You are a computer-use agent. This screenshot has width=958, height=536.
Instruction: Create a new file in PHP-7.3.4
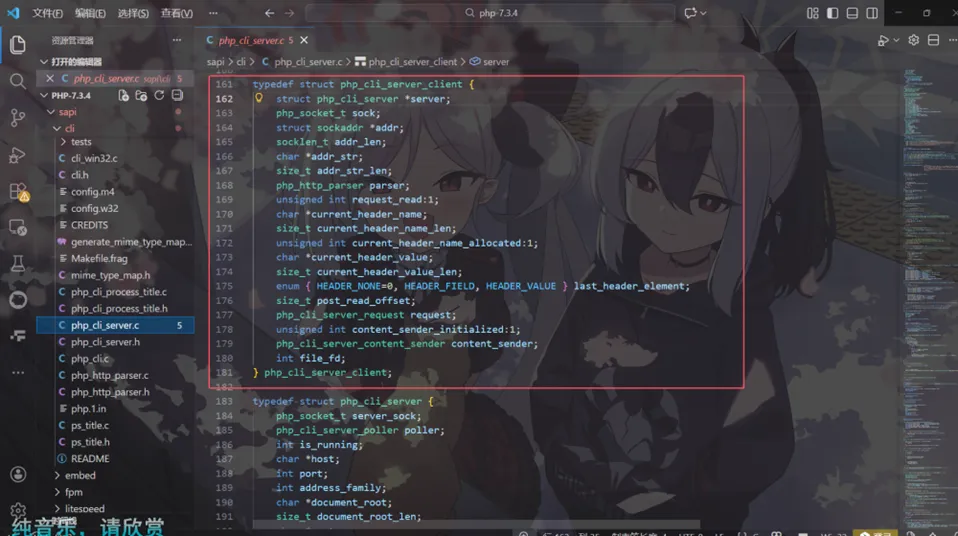point(123,95)
